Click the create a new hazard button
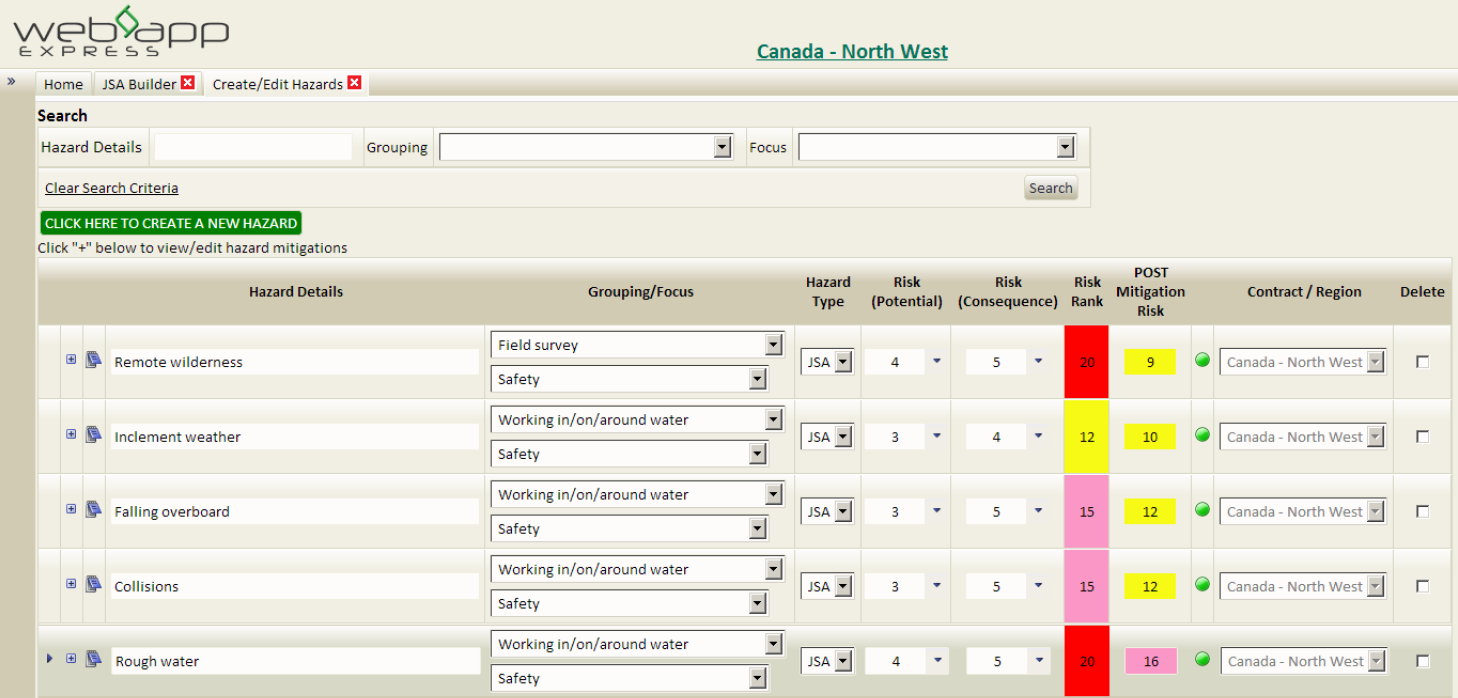This screenshot has width=1458, height=698. (x=171, y=223)
